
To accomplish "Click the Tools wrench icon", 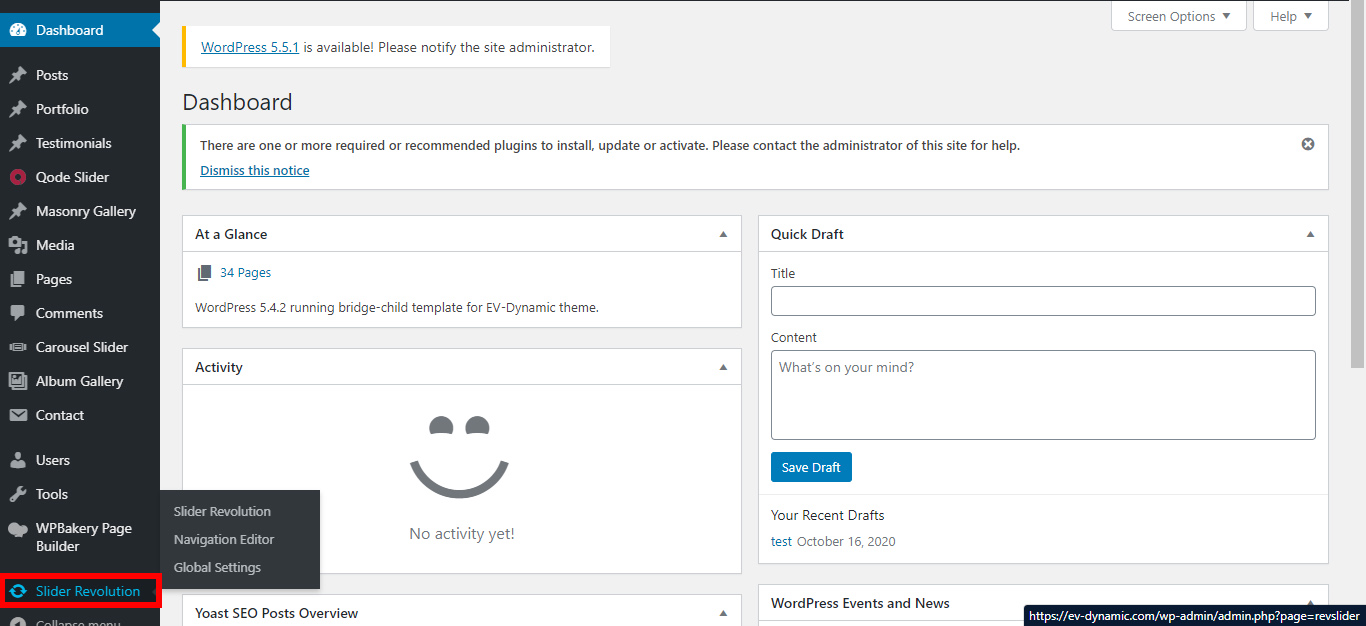I will (x=18, y=494).
